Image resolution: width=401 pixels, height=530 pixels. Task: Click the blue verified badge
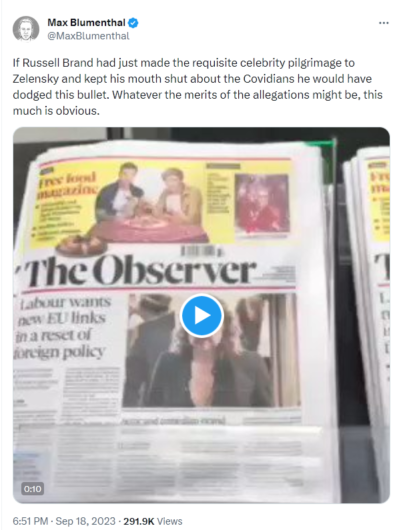133,23
